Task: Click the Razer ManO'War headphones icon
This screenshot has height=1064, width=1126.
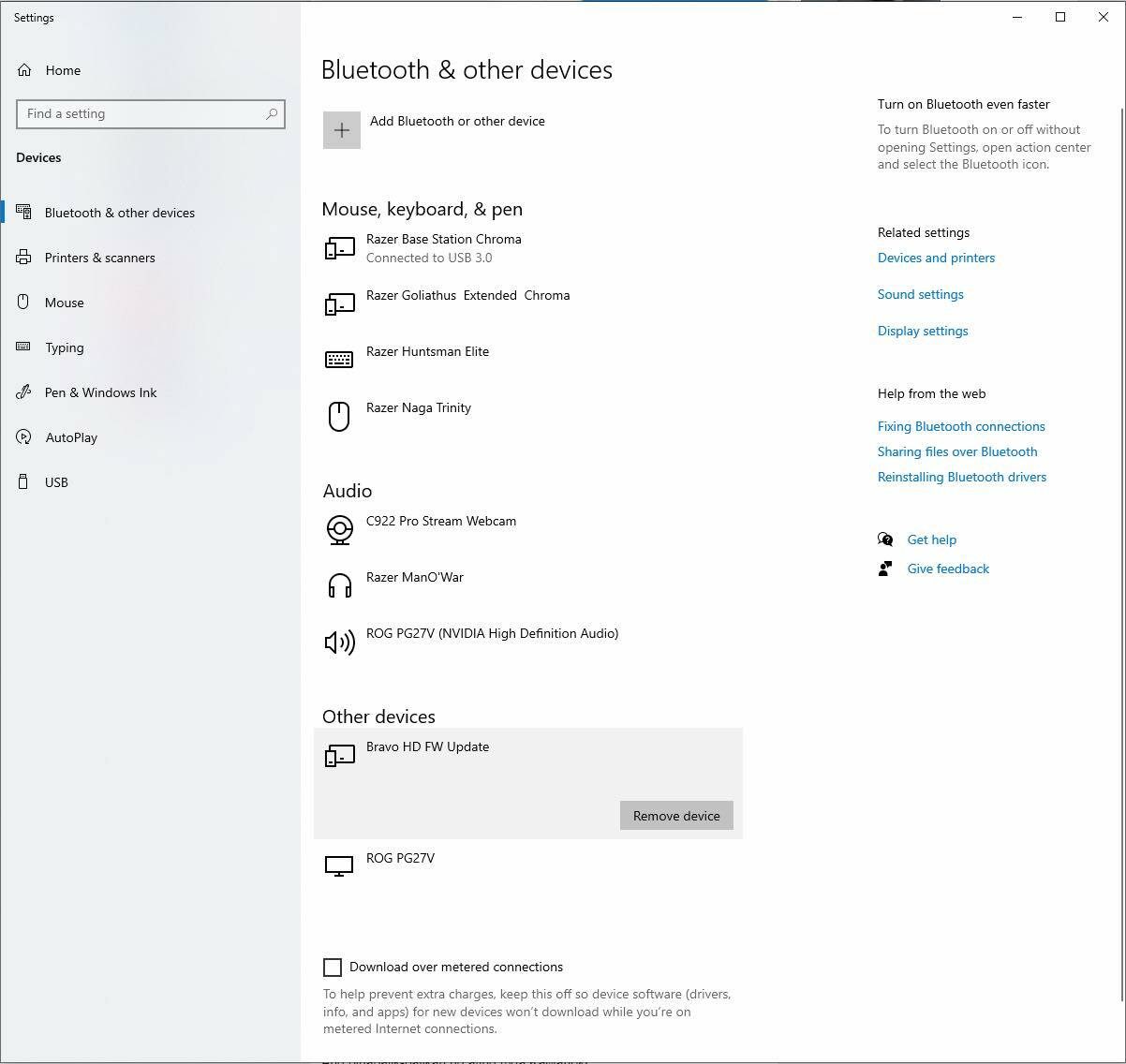Action: coord(339,586)
